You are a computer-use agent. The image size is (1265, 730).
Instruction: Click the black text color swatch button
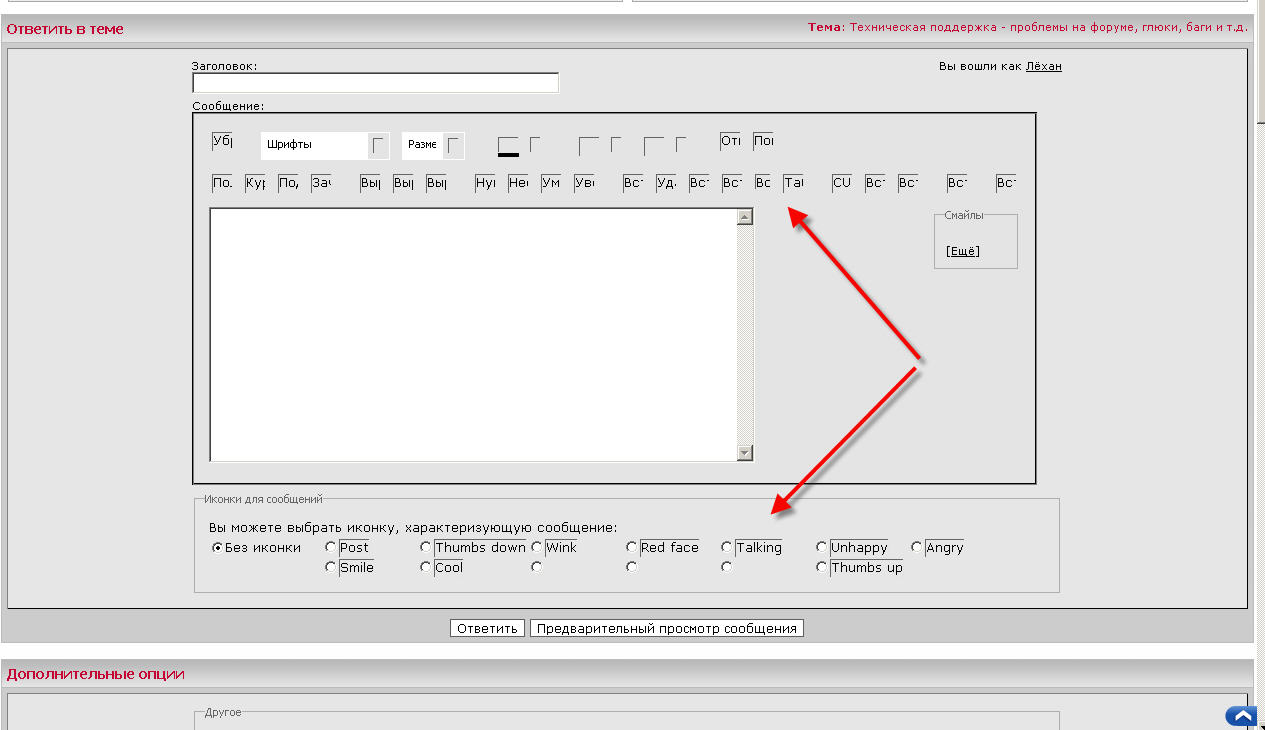coord(508,146)
